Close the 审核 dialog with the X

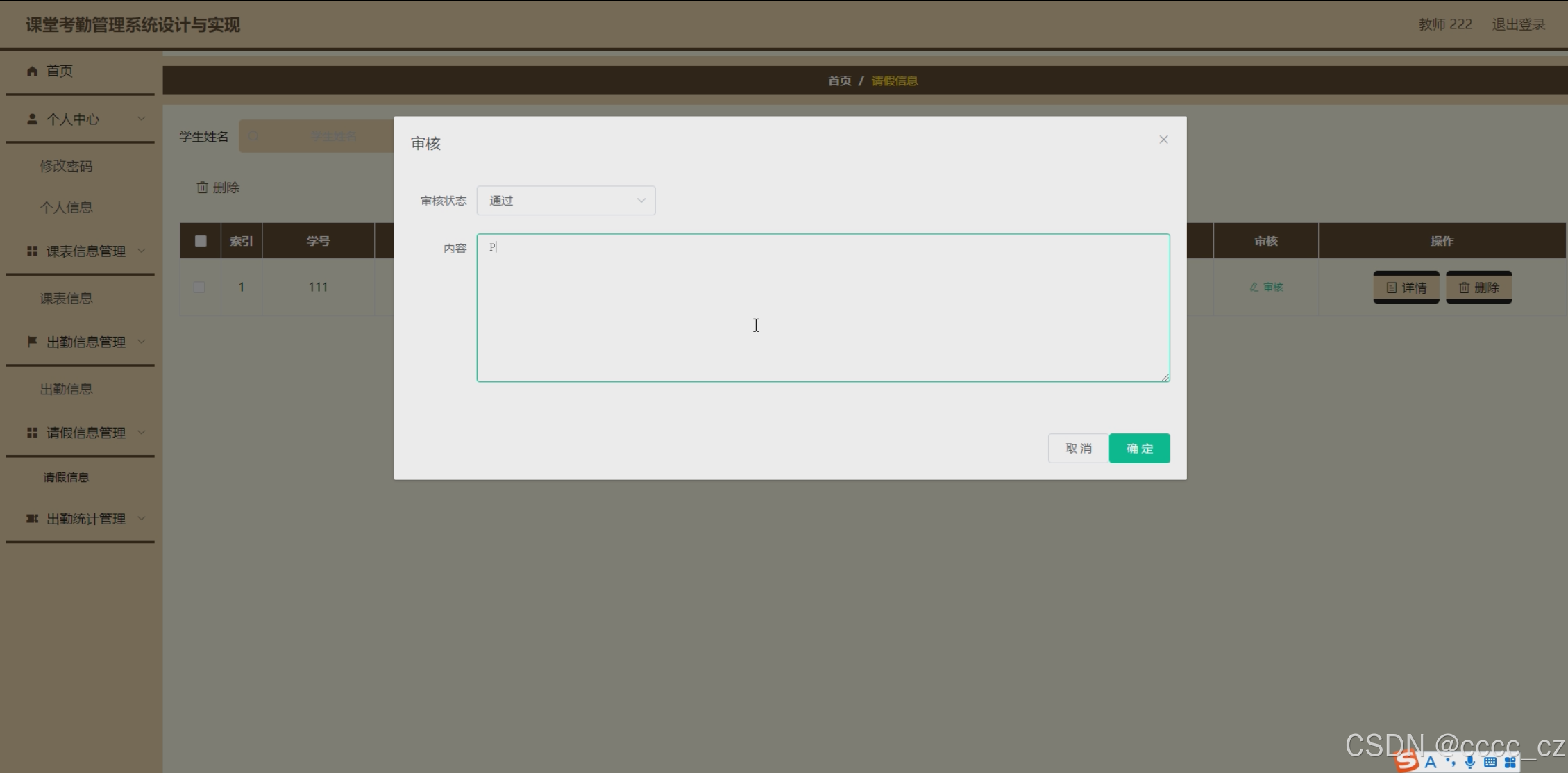(1163, 140)
